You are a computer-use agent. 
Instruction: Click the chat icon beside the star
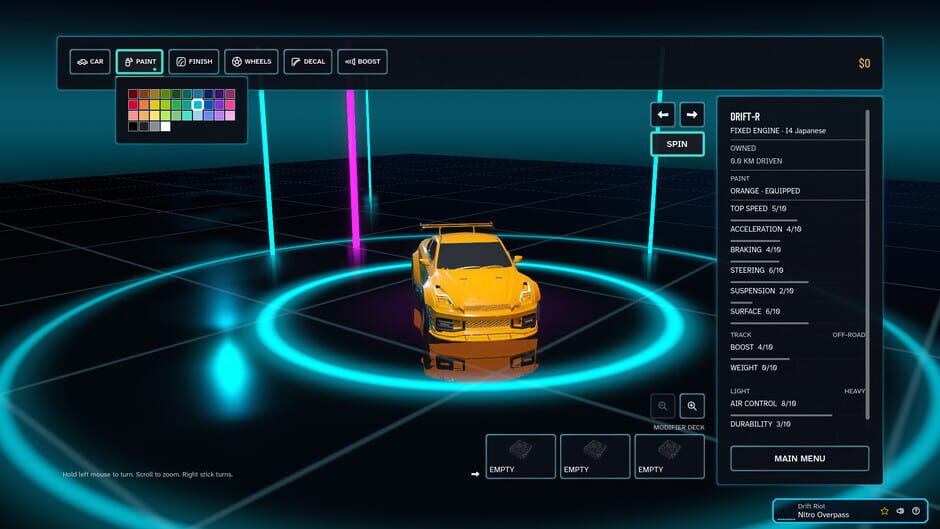900,511
